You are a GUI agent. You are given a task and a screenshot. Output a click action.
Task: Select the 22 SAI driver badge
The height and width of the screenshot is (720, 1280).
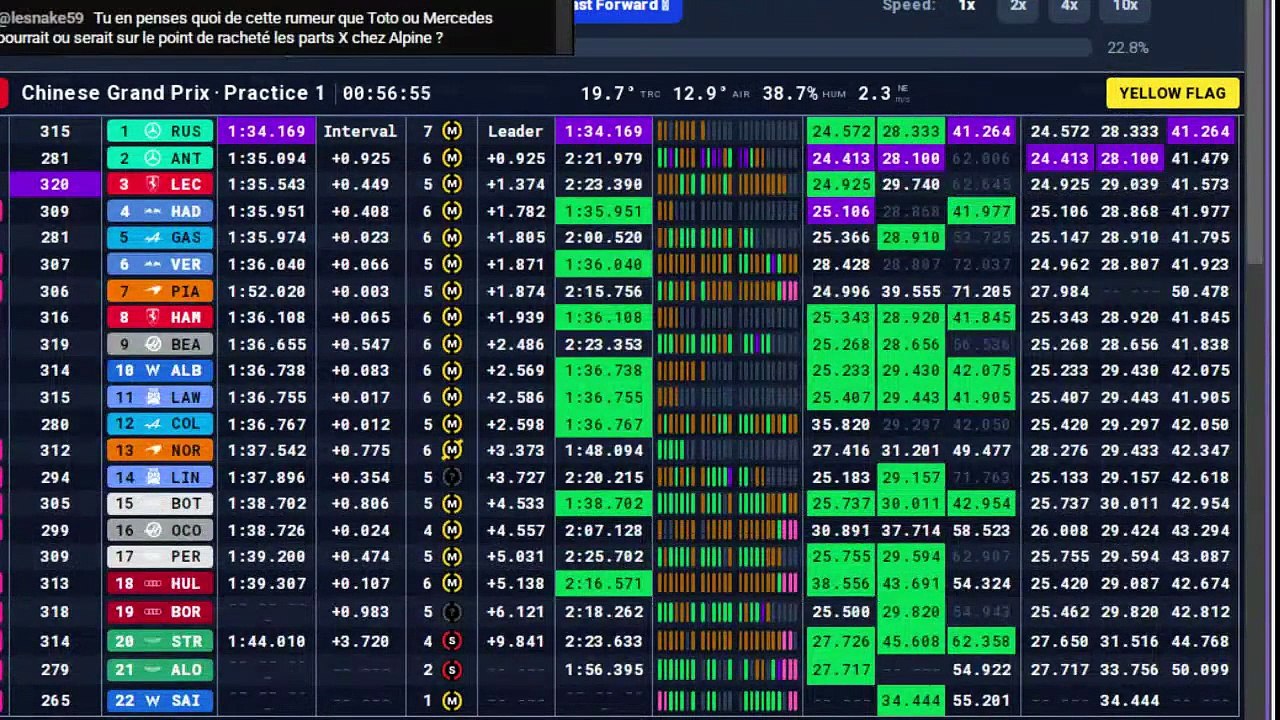(160, 700)
